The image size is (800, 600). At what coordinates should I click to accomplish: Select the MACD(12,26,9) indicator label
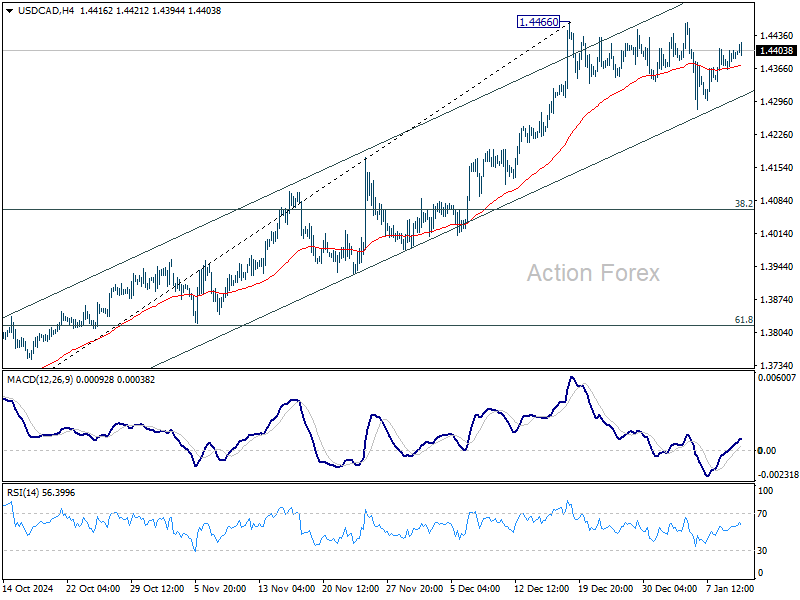click(40, 380)
